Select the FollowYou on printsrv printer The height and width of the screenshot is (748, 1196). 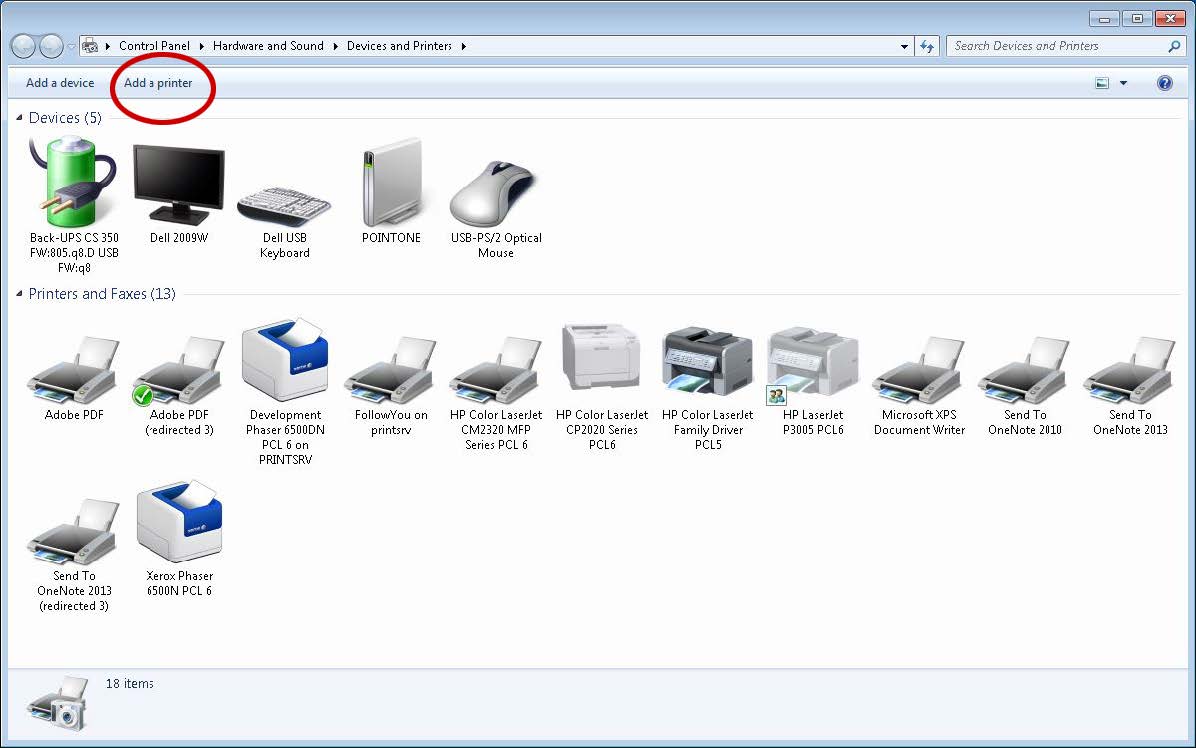pyautogui.click(x=390, y=365)
